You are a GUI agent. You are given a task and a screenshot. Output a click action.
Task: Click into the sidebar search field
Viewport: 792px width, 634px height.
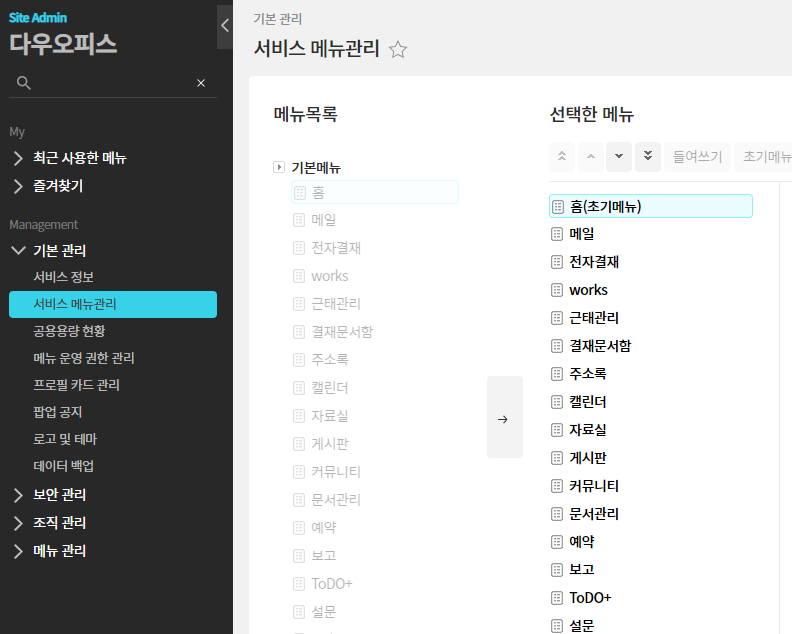(110, 83)
